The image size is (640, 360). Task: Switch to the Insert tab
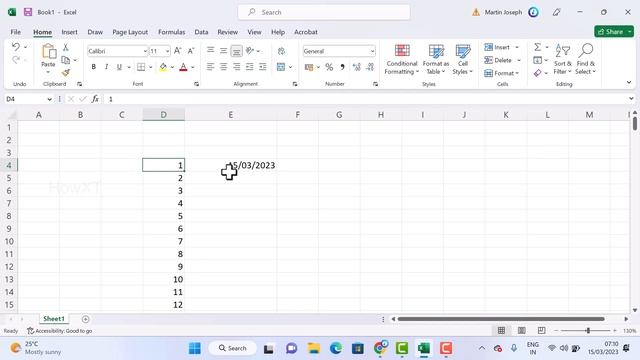pyautogui.click(x=69, y=32)
